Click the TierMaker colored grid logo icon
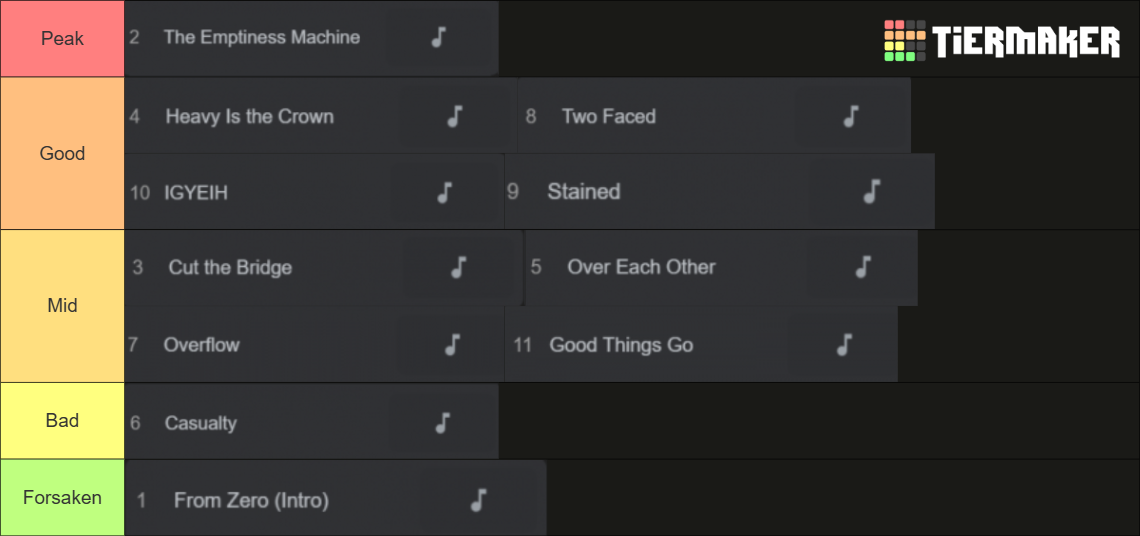Screen dimensions: 1140x536 tap(904, 41)
